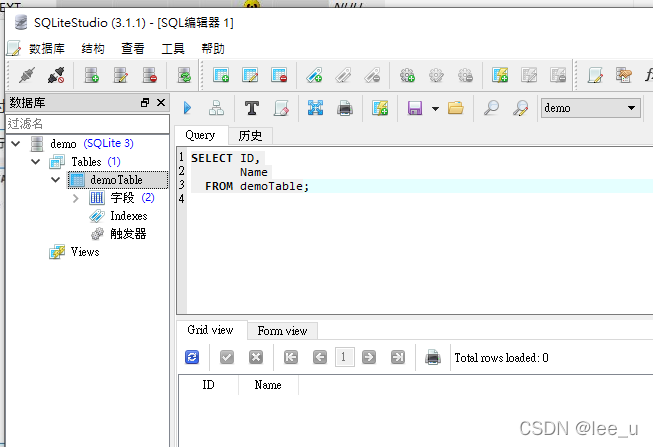Close the 数据库 panel
This screenshot has width=653, height=447.
161,102
